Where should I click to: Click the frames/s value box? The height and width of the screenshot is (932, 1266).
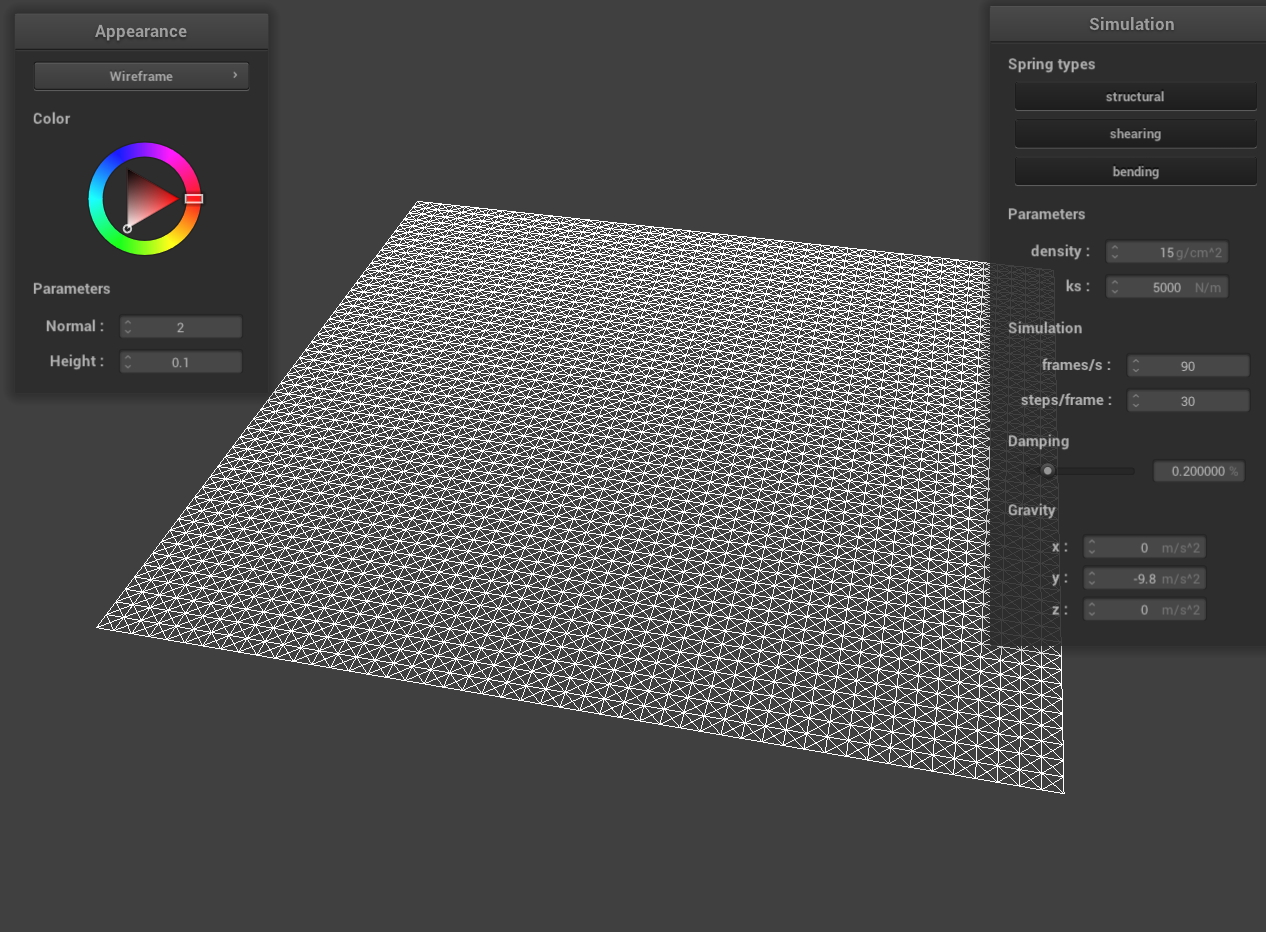[1188, 367]
